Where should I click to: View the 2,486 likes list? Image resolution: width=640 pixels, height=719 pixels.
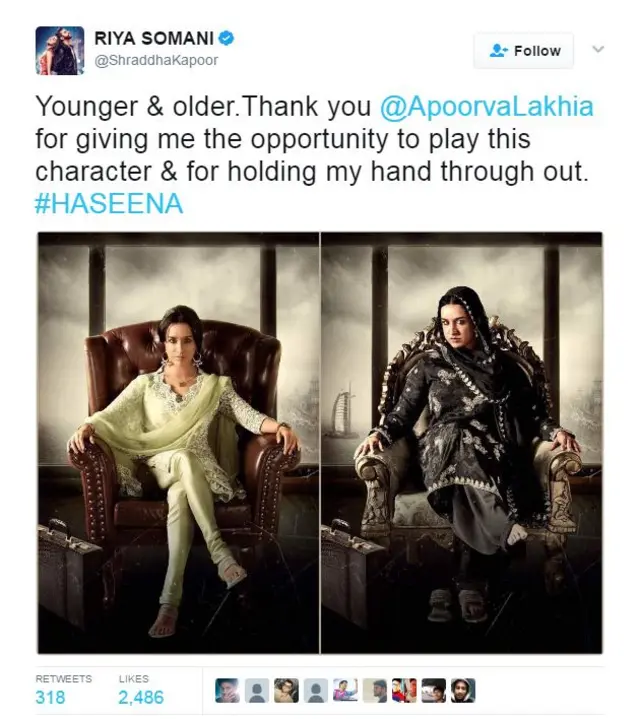141,689
